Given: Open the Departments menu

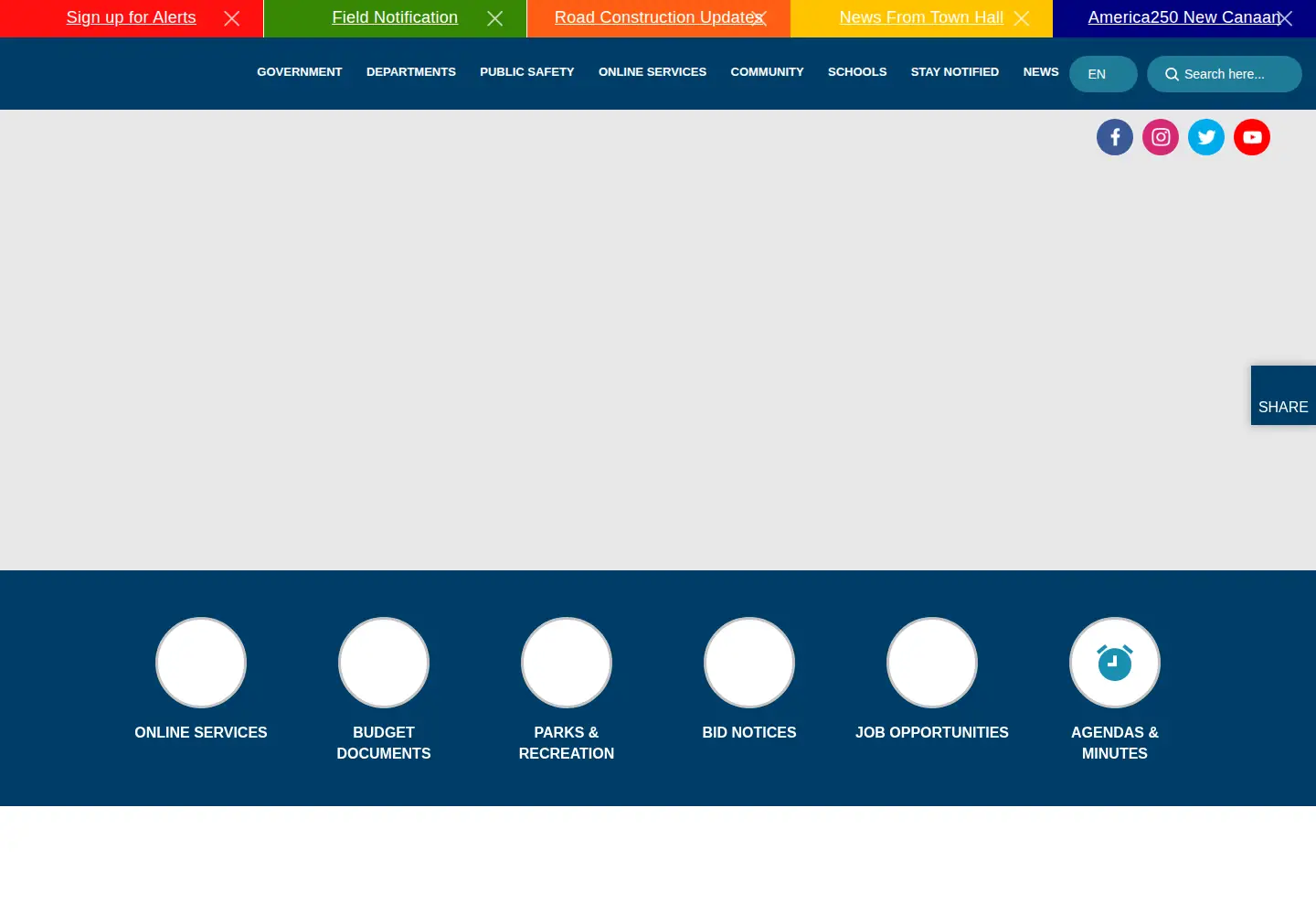Looking at the screenshot, I should click(411, 71).
